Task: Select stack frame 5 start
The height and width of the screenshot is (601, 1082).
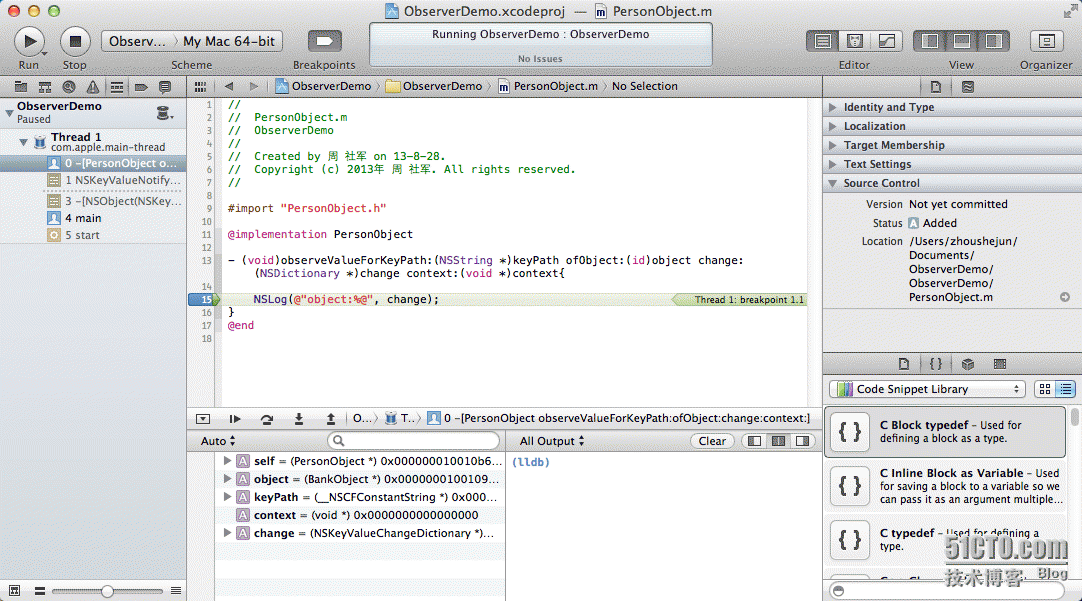Action: click(x=93, y=235)
